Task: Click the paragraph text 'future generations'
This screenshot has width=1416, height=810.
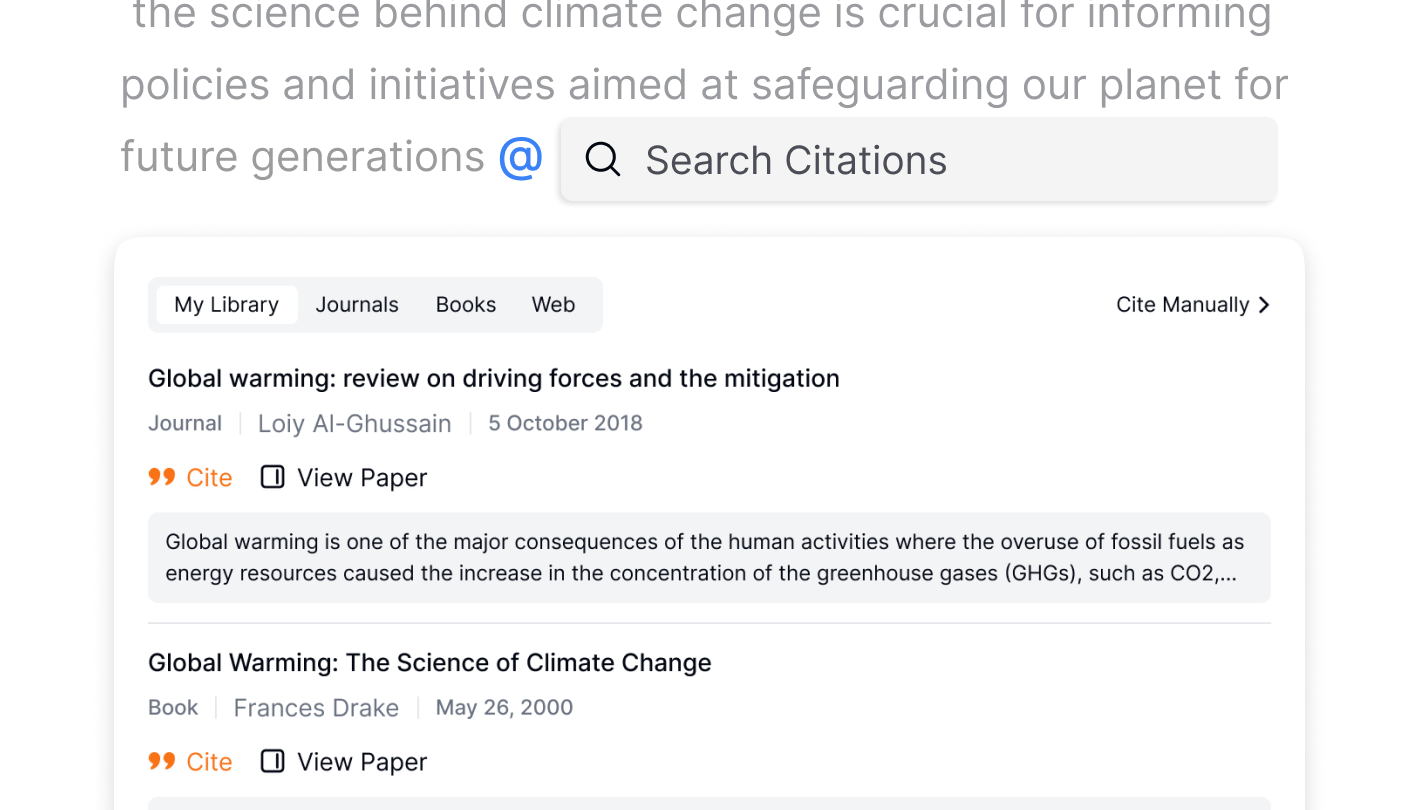Action: pyautogui.click(x=302, y=157)
